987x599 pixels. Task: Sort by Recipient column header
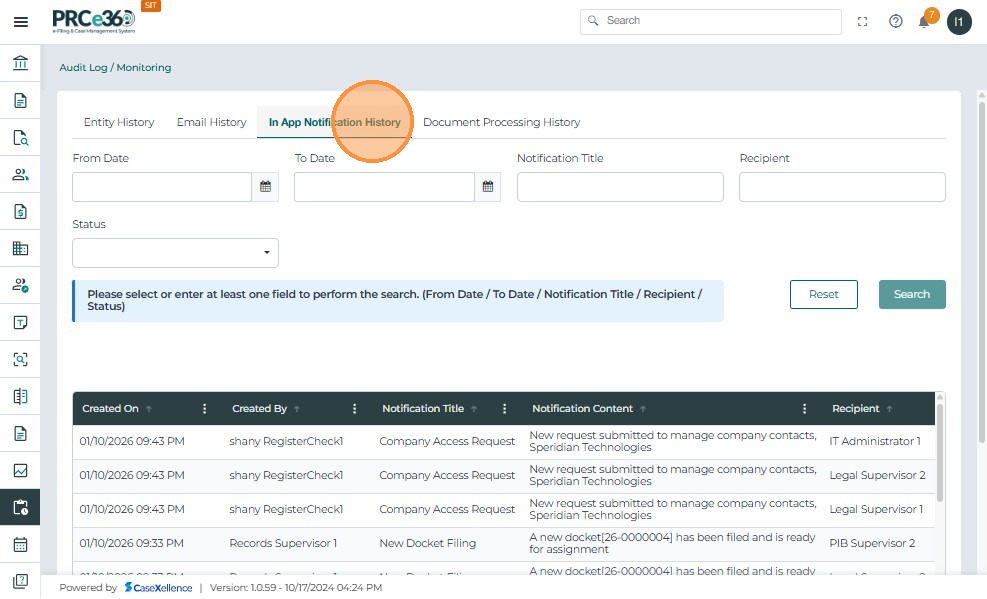(x=855, y=409)
